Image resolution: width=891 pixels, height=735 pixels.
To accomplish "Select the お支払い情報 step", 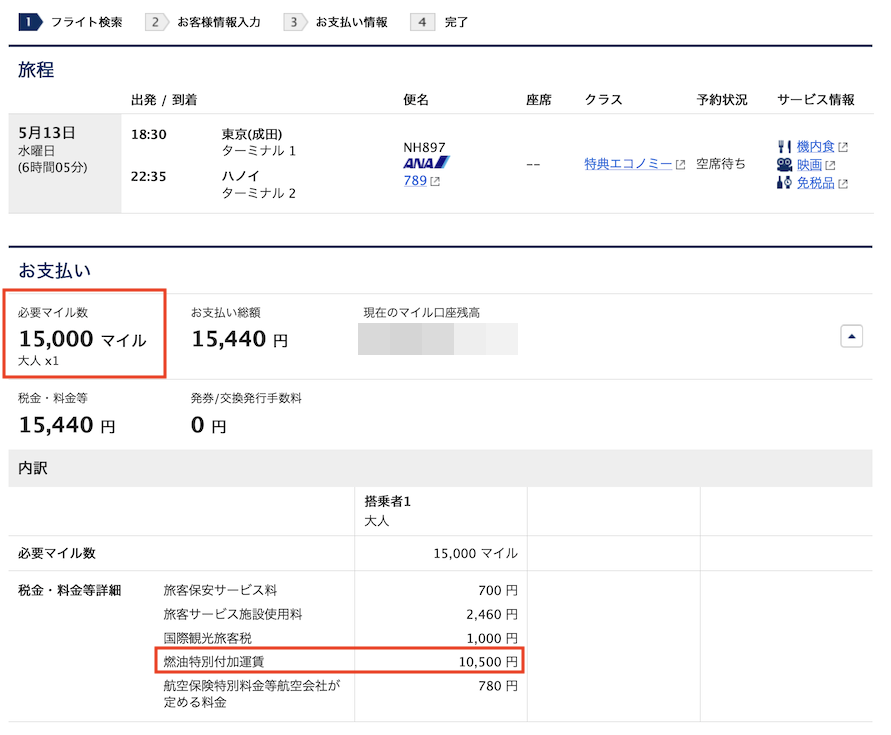I will tap(352, 21).
